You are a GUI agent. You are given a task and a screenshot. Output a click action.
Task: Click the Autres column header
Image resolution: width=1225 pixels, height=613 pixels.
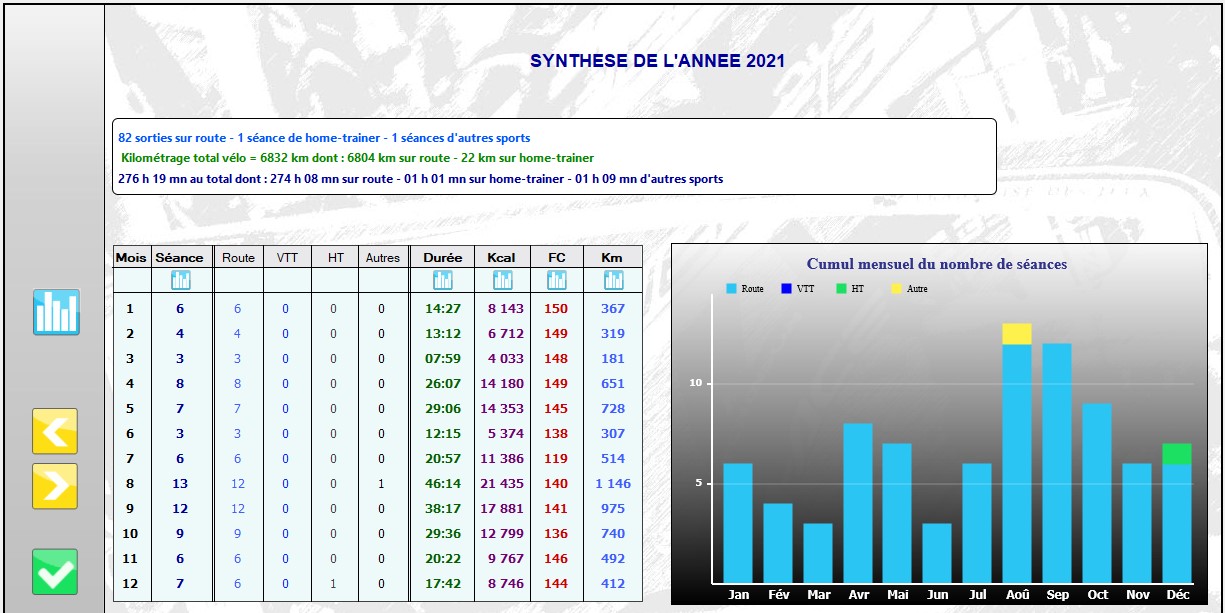point(382,257)
